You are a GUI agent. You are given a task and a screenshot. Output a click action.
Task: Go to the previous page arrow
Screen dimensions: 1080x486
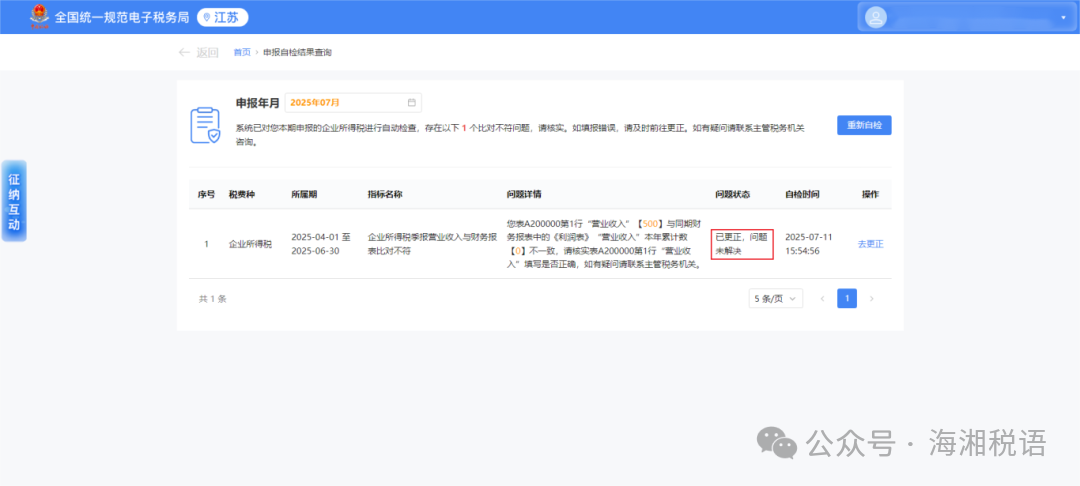pyautogui.click(x=822, y=299)
